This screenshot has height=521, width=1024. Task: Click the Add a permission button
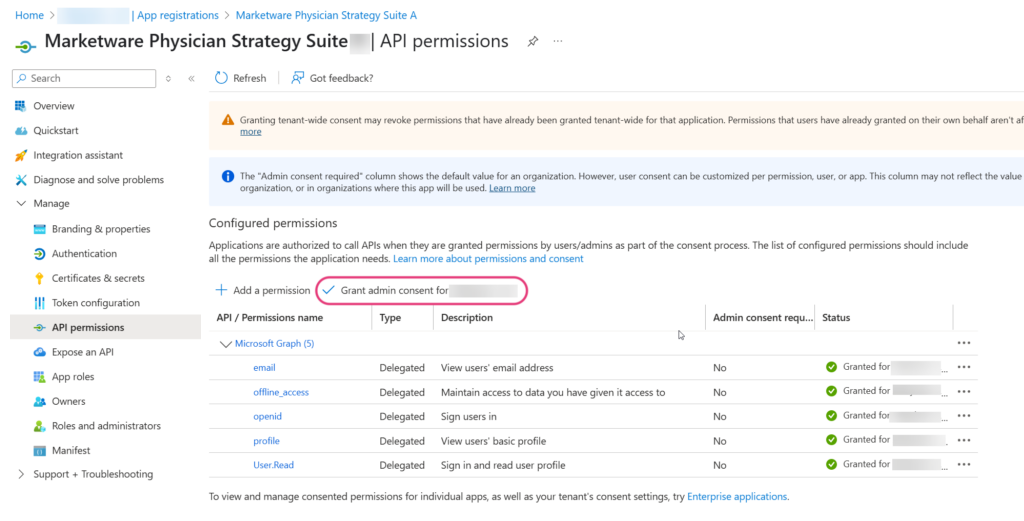[263, 291]
